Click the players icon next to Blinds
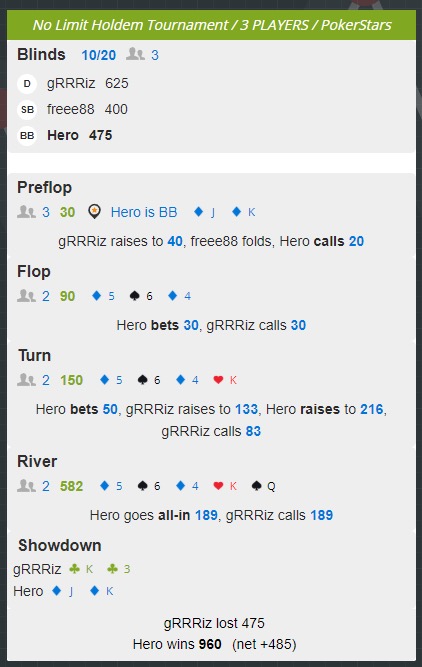Image resolution: width=422 pixels, height=667 pixels. click(135, 54)
